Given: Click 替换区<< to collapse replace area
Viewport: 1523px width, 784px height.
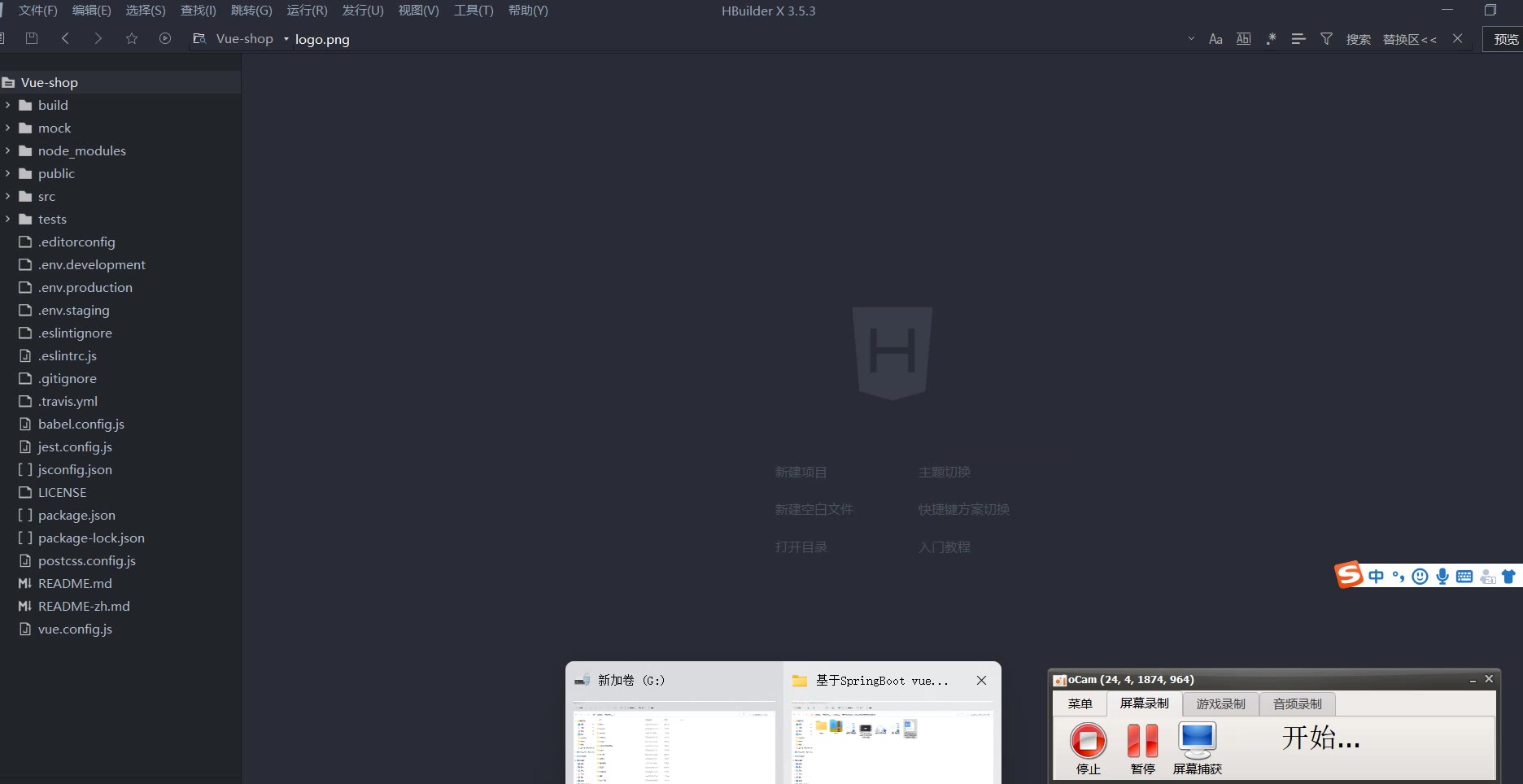Looking at the screenshot, I should tap(1410, 39).
